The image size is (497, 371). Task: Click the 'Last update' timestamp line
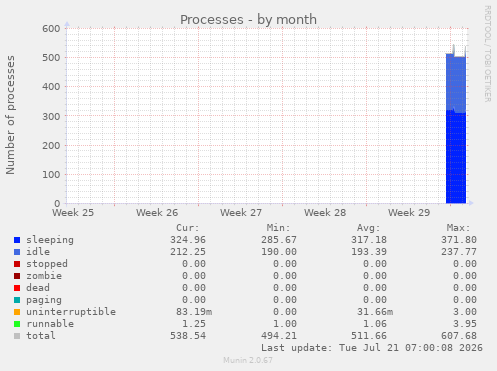coord(372,348)
